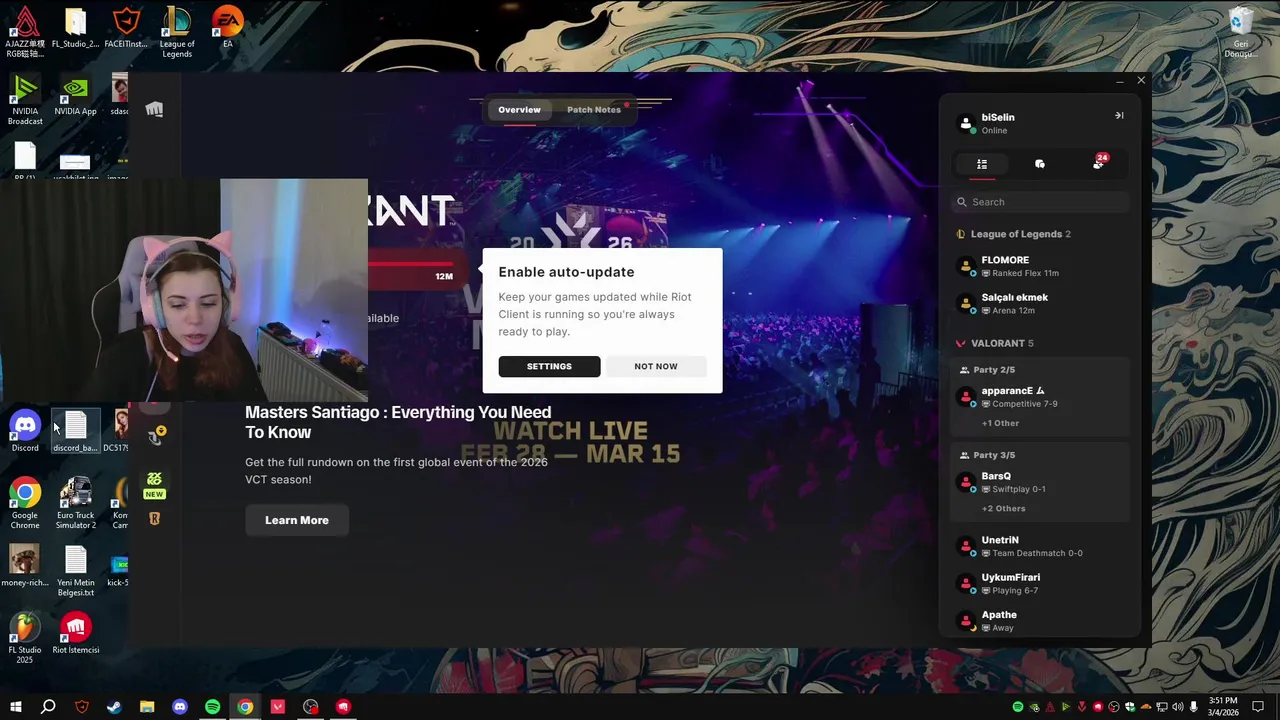Image resolution: width=1280 pixels, height=720 pixels.
Task: Click the Learn More button
Action: tap(297, 520)
